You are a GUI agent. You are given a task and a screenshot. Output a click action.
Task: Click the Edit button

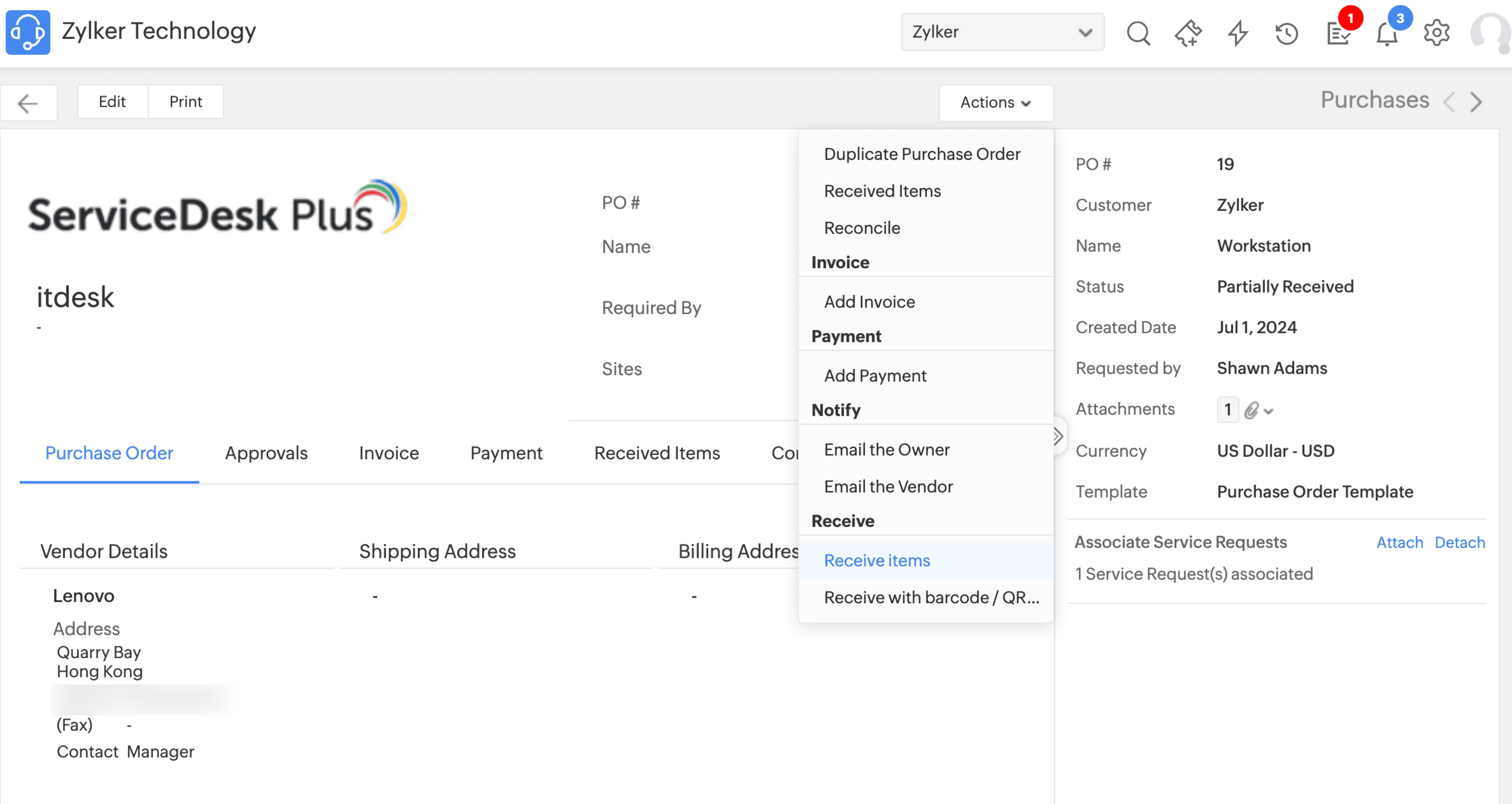[112, 102]
